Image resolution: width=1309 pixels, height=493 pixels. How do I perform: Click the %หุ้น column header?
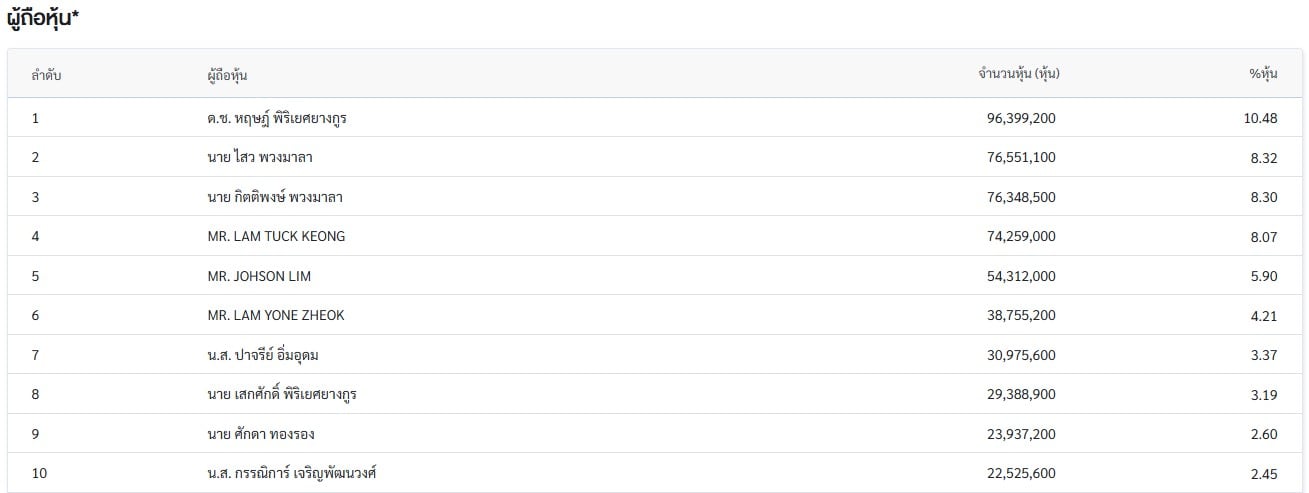pos(1263,74)
